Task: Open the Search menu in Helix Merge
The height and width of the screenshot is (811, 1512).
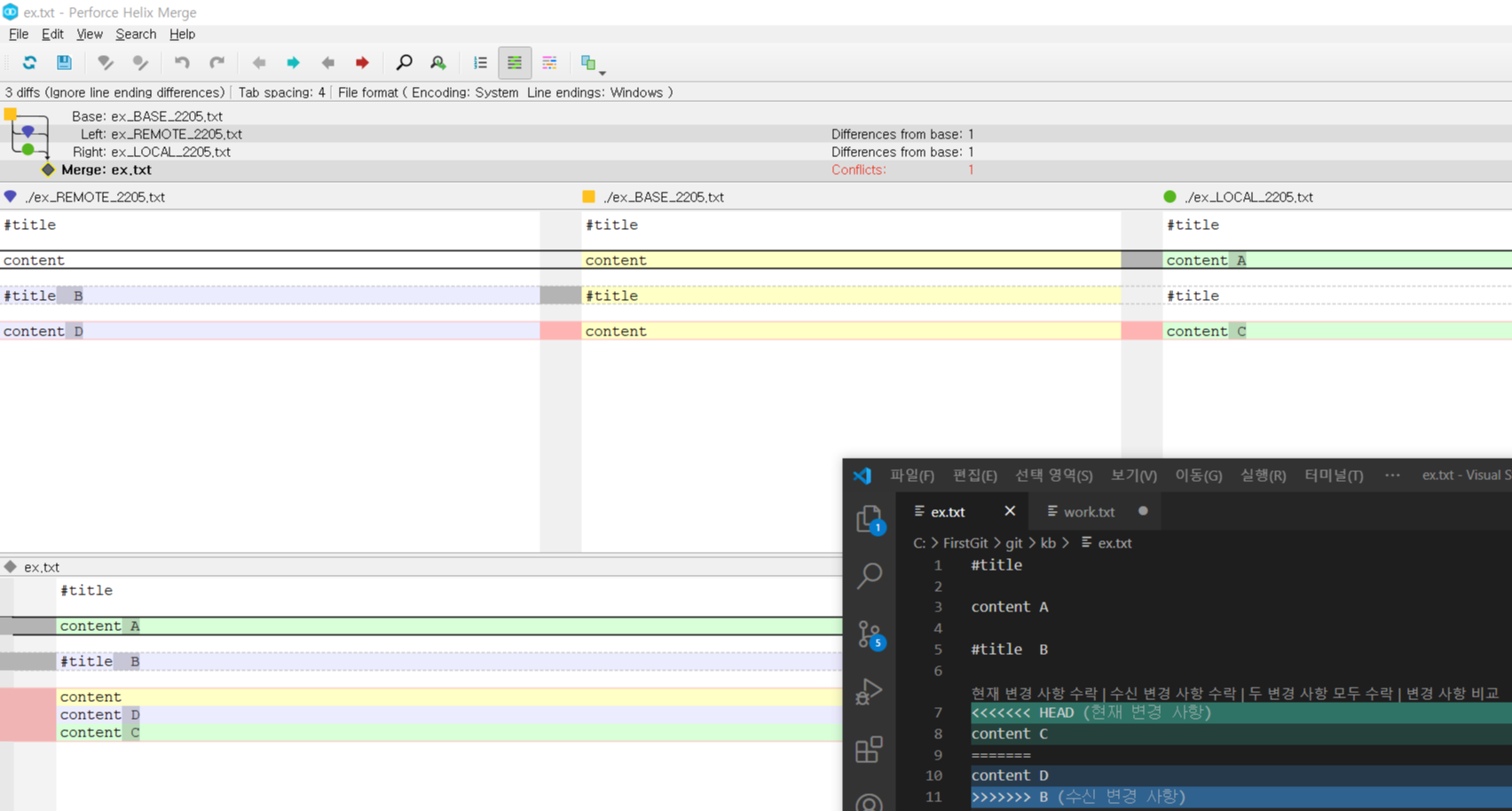Action: pyautogui.click(x=136, y=34)
